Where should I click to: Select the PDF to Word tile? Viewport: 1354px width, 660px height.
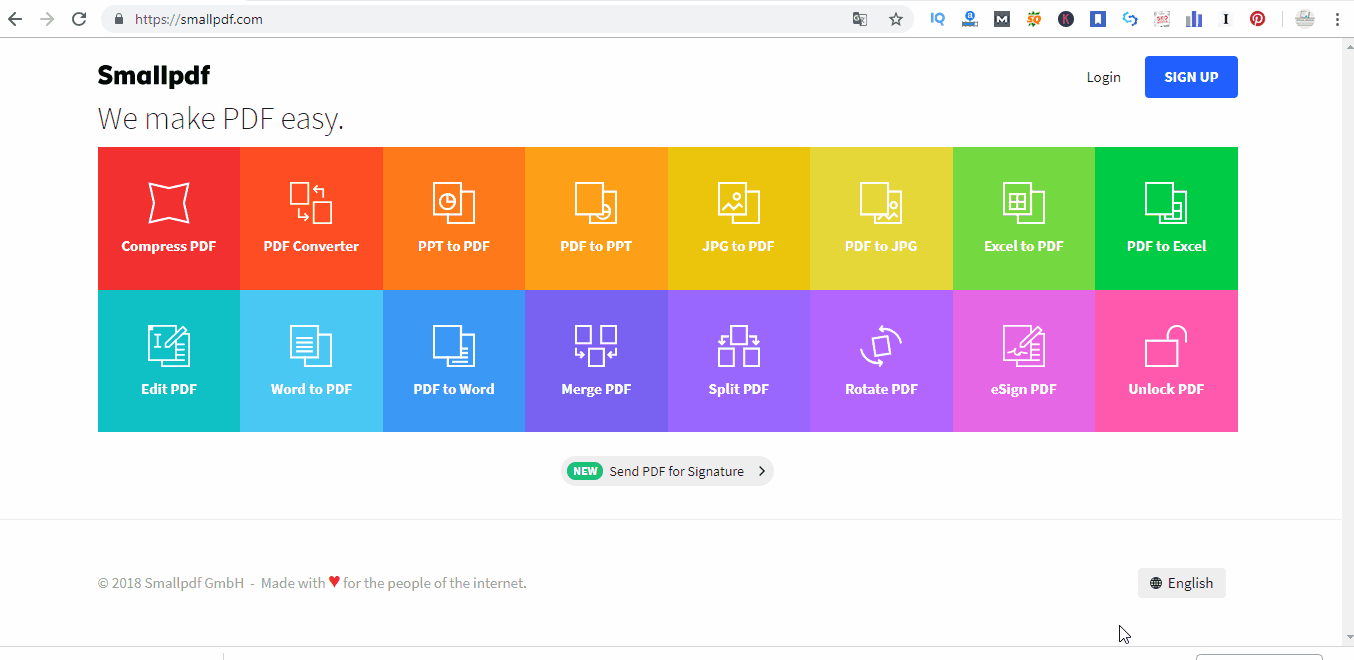[x=454, y=361]
